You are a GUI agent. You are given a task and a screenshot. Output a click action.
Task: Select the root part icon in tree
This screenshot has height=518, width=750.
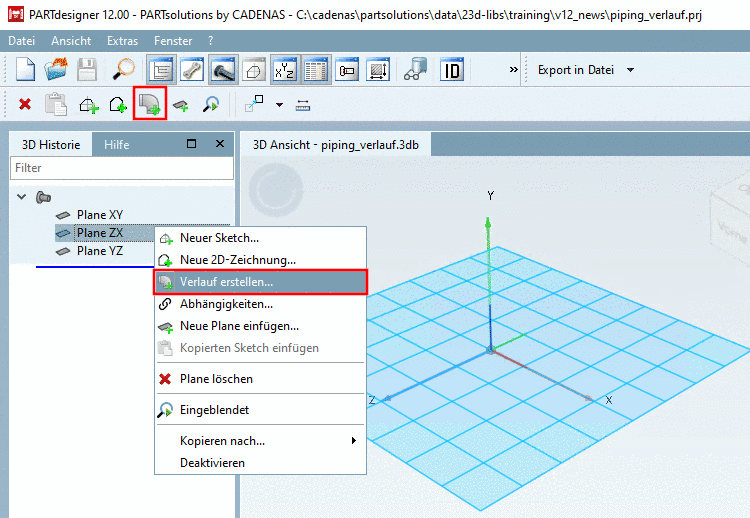(44, 197)
